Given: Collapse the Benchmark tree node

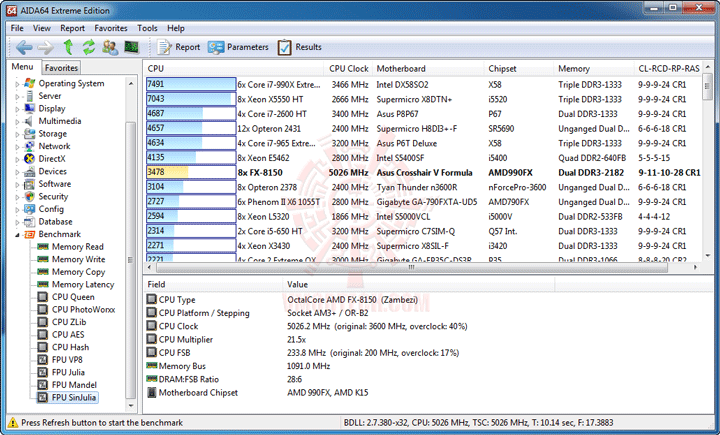Looking at the screenshot, I should coord(17,235).
